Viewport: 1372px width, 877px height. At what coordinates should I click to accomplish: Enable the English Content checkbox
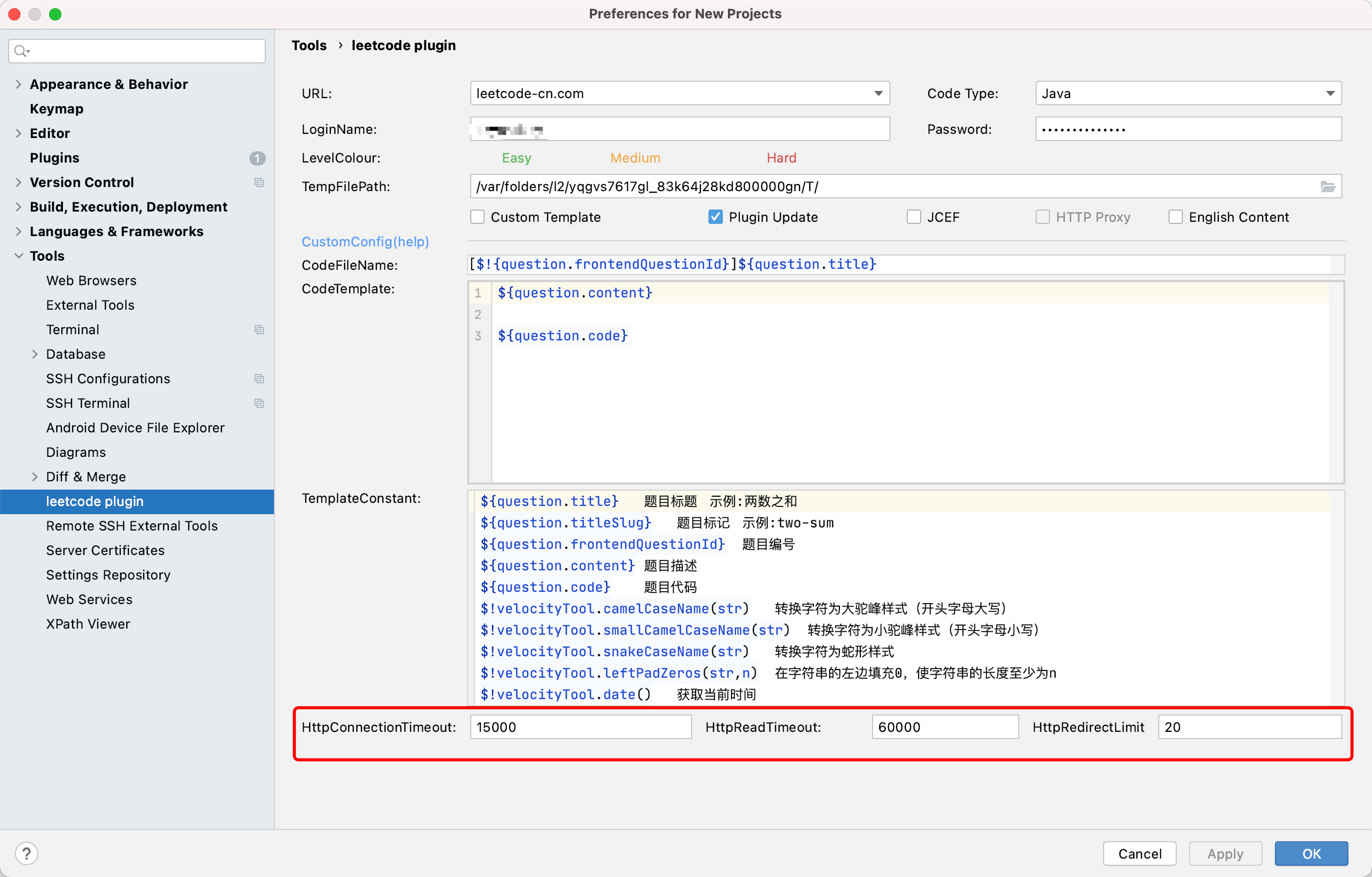tap(1175, 217)
